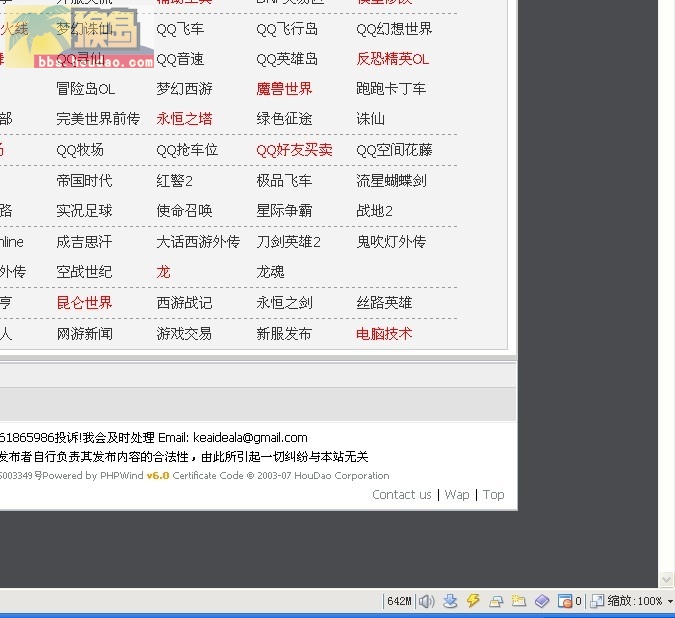
Task: Open the red 魔兽世界 link
Action: pos(284,89)
